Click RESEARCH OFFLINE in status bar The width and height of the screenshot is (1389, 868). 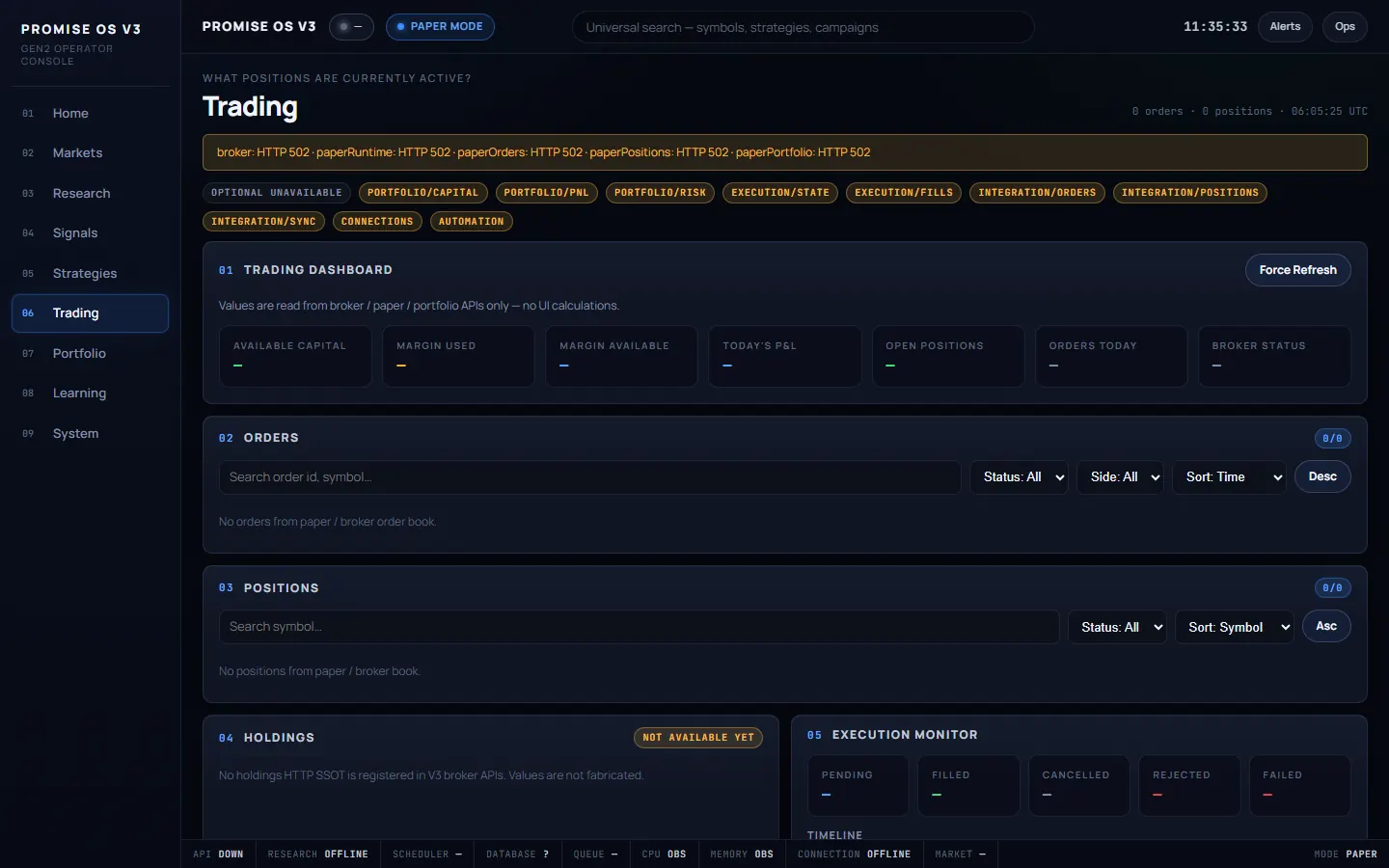tap(317, 854)
